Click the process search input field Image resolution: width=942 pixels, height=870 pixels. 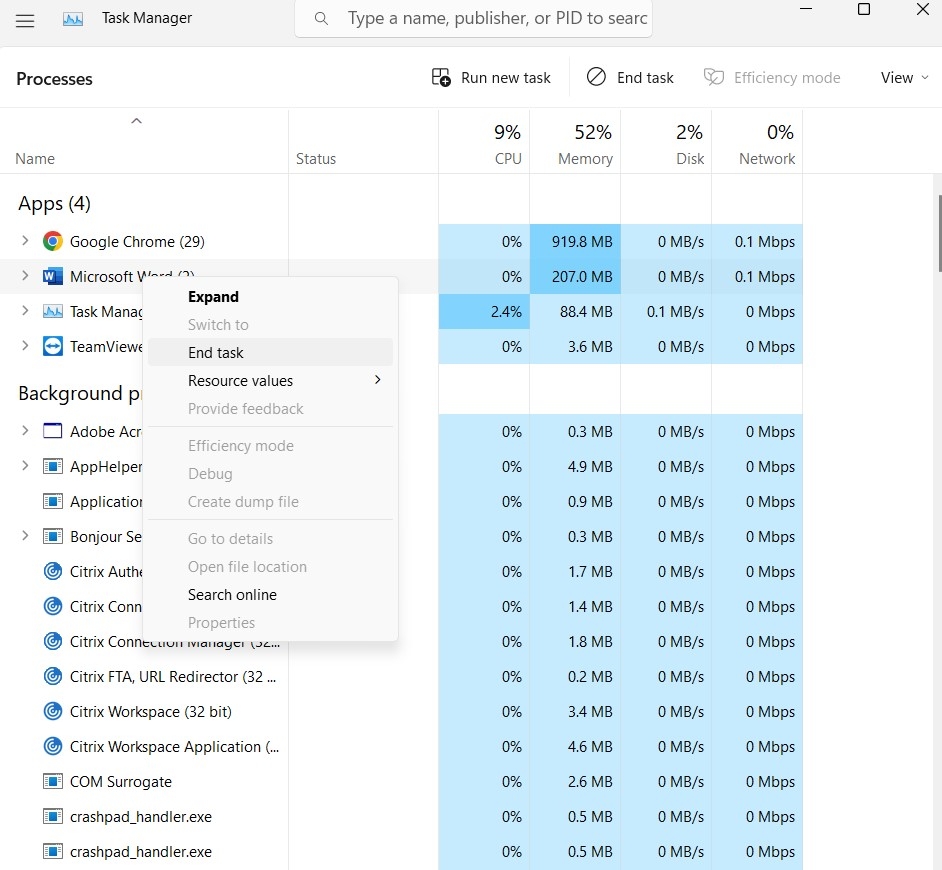[473, 19]
